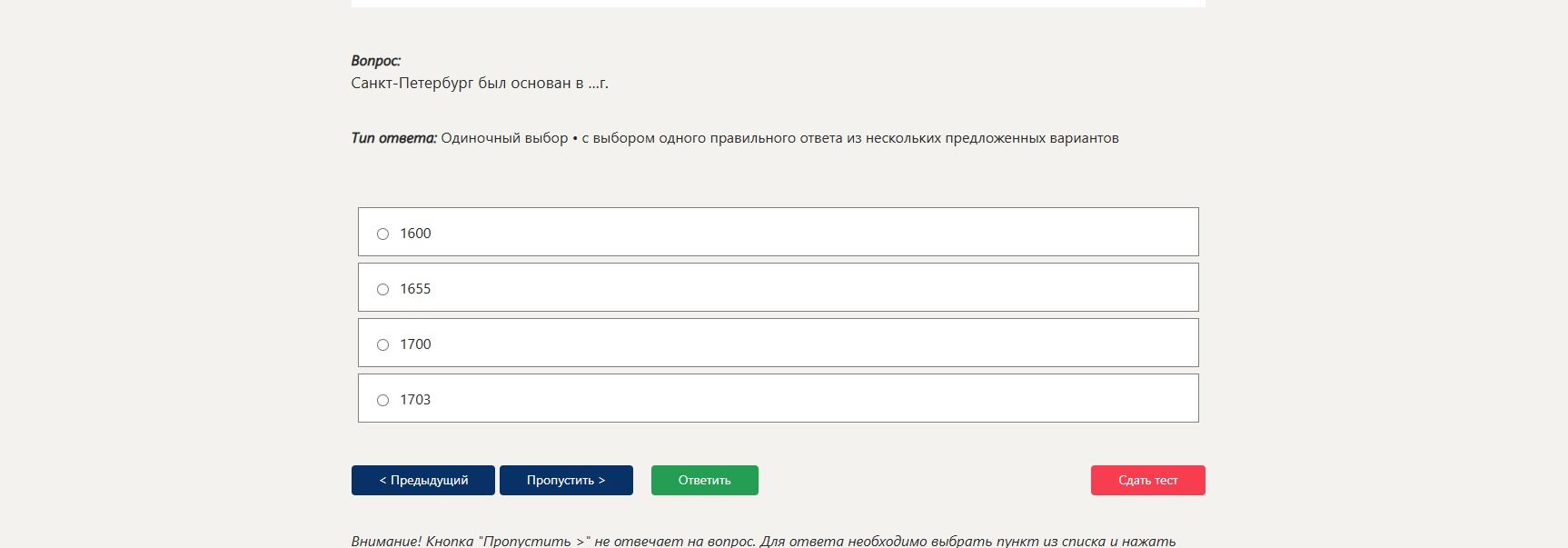
Task: Click the Тип ответа label
Action: pyautogui.click(x=394, y=138)
